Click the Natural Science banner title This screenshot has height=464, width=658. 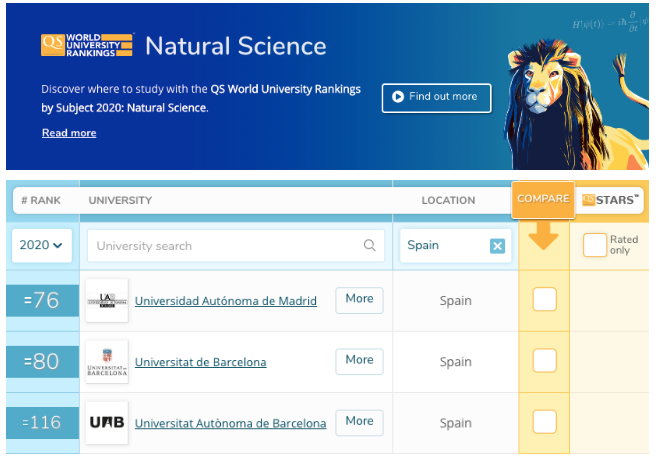pyautogui.click(x=235, y=46)
